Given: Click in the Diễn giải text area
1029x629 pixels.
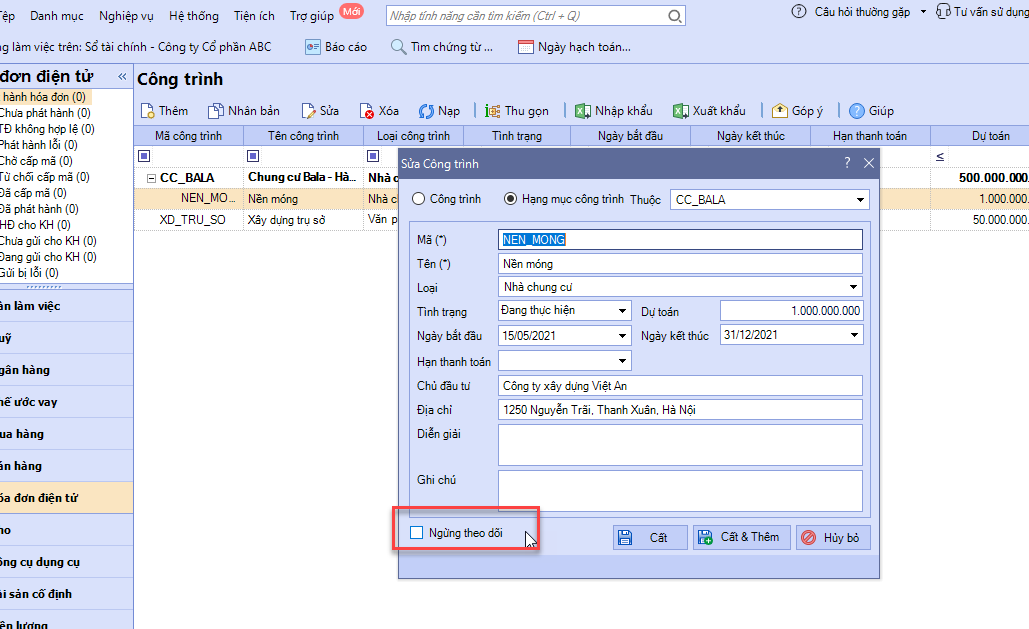Looking at the screenshot, I should coord(681,445).
